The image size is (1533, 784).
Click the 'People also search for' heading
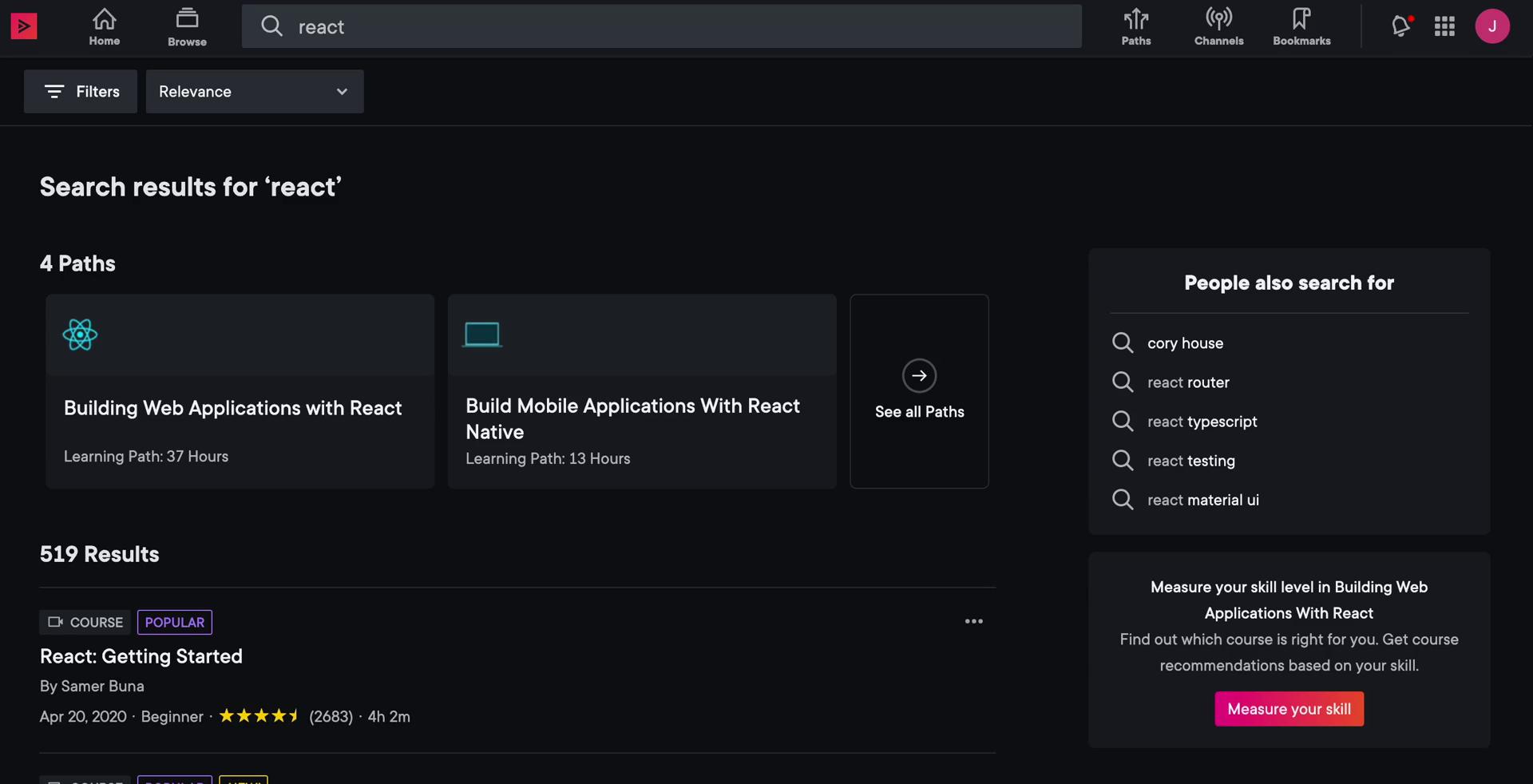tap(1289, 283)
